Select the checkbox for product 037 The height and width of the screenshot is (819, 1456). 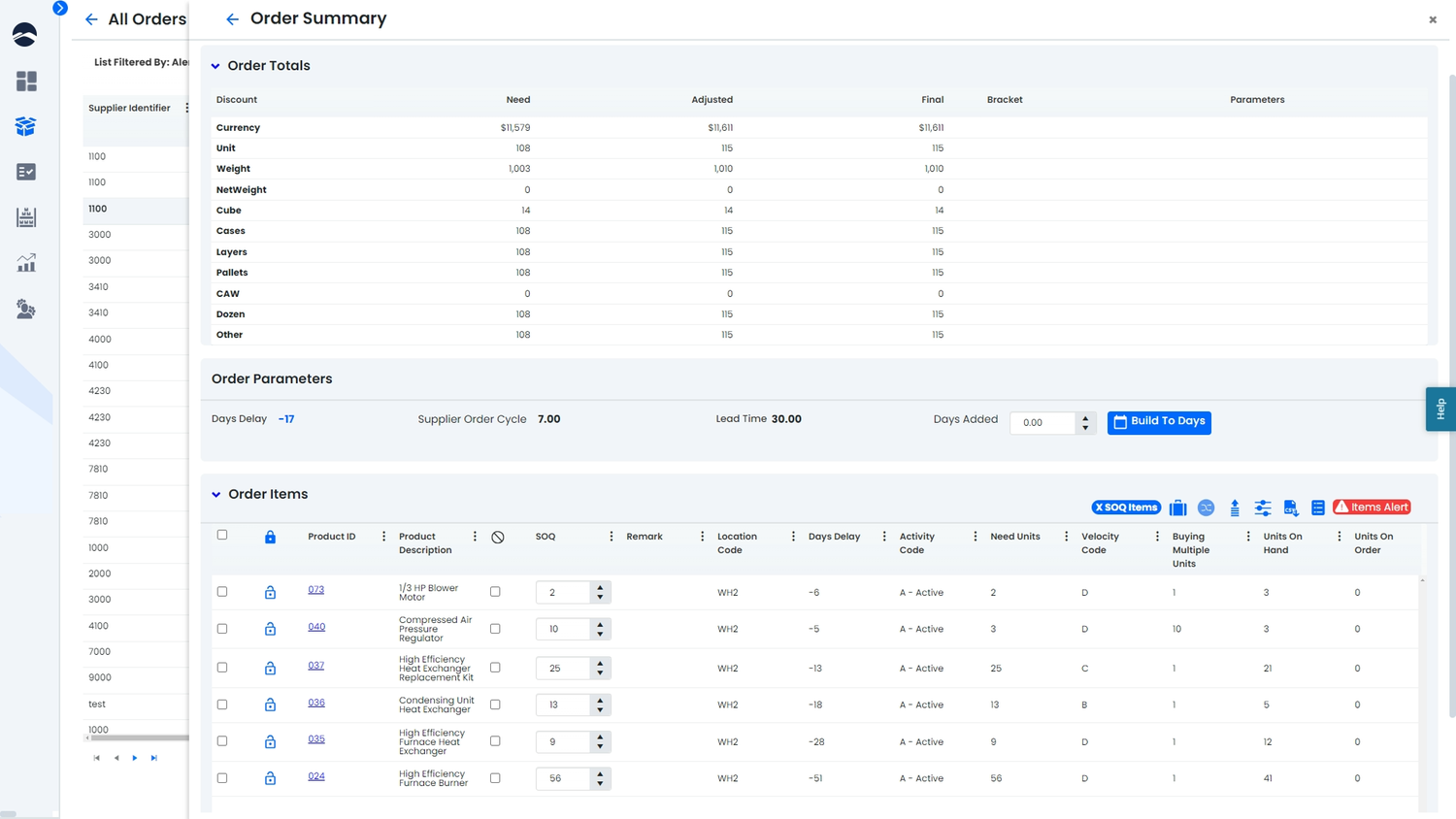tap(222, 668)
